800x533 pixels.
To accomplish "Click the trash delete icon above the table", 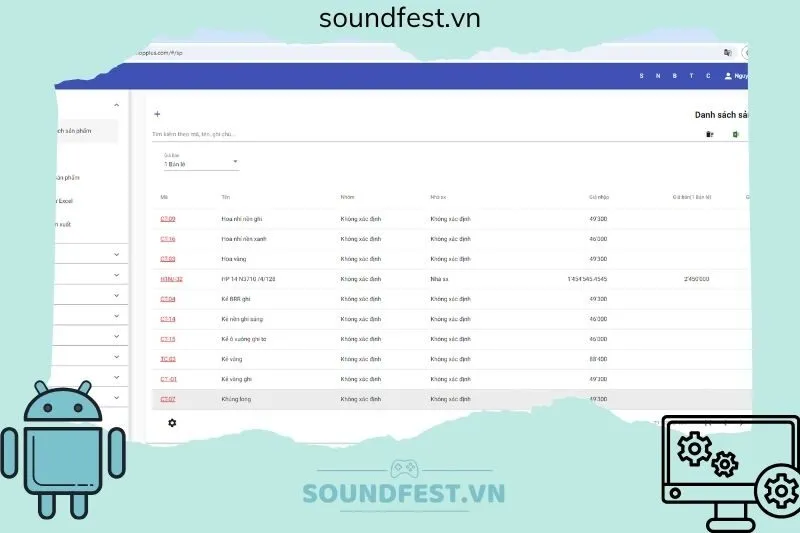I will [x=710, y=134].
